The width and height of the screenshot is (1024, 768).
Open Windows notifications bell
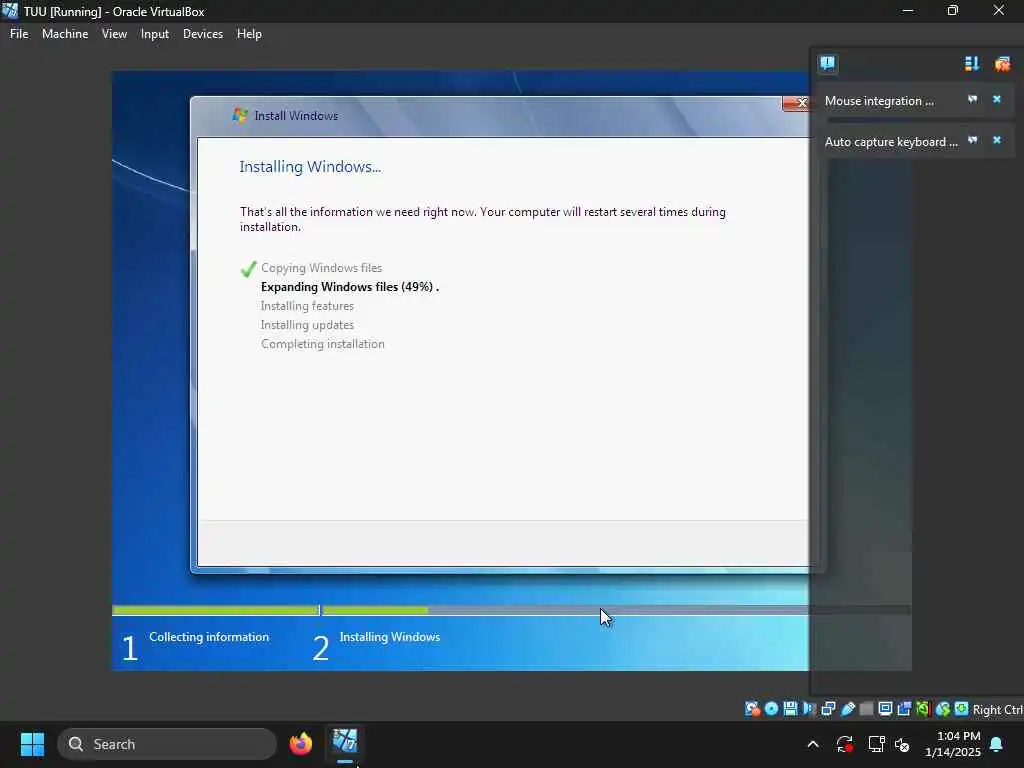point(997,744)
